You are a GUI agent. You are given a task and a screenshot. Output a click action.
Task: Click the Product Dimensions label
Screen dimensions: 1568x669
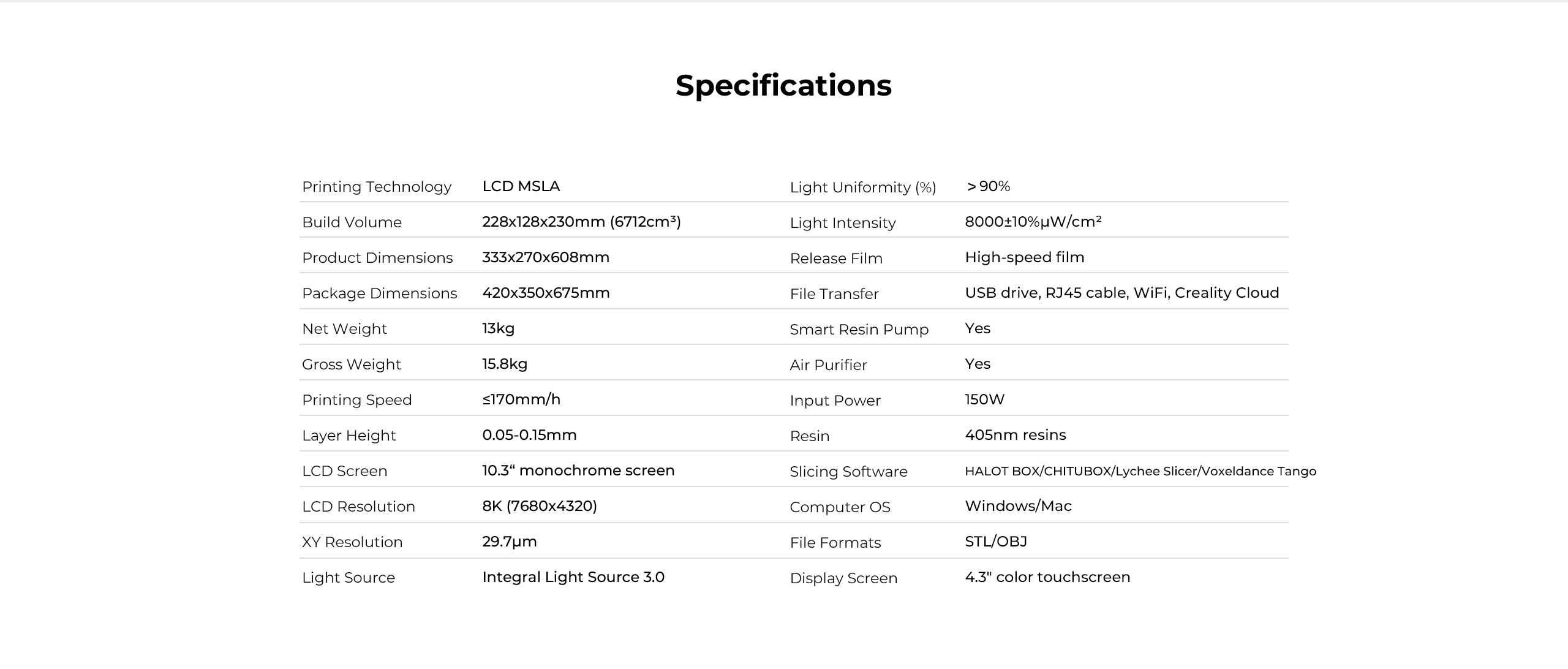(377, 258)
